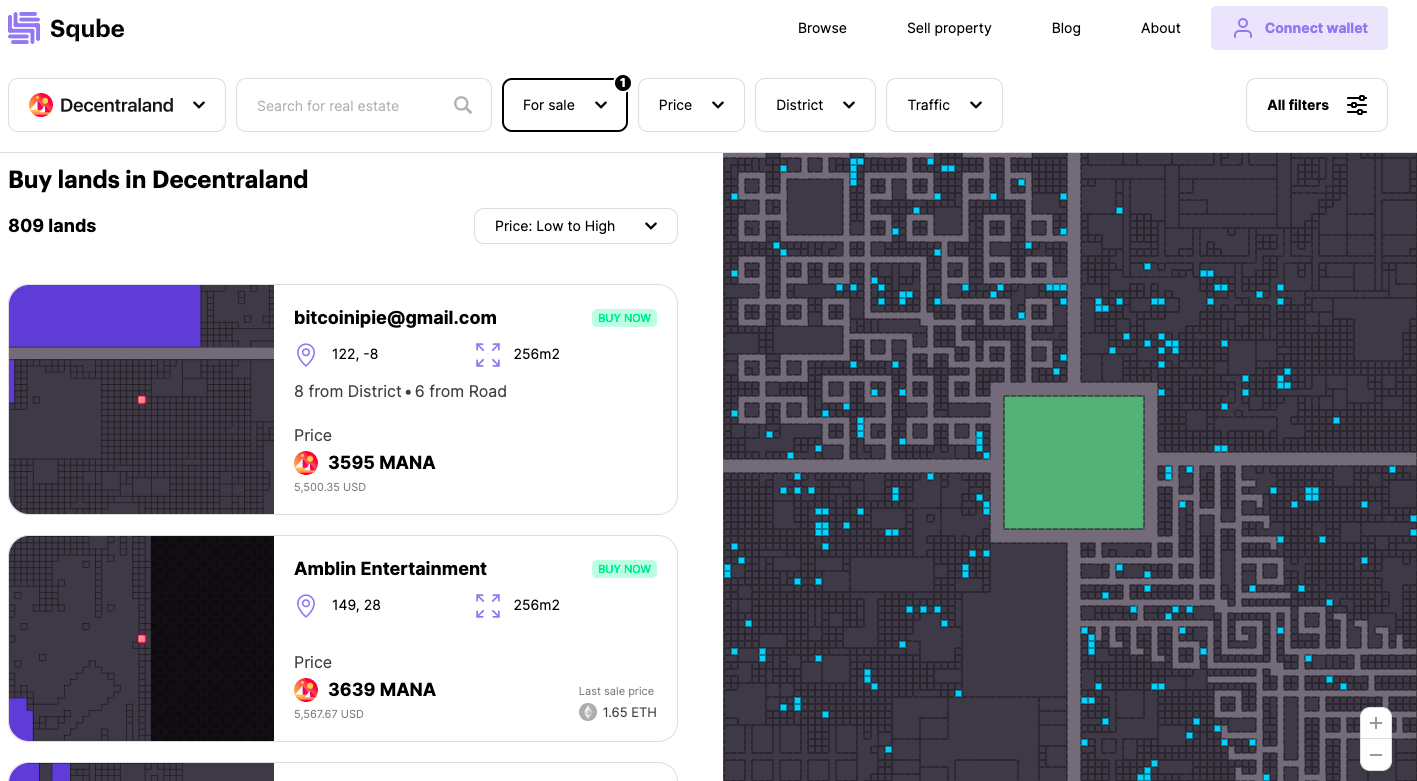This screenshot has height=781, width=1417.
Task: Click the 809 lands count
Action: click(52, 226)
